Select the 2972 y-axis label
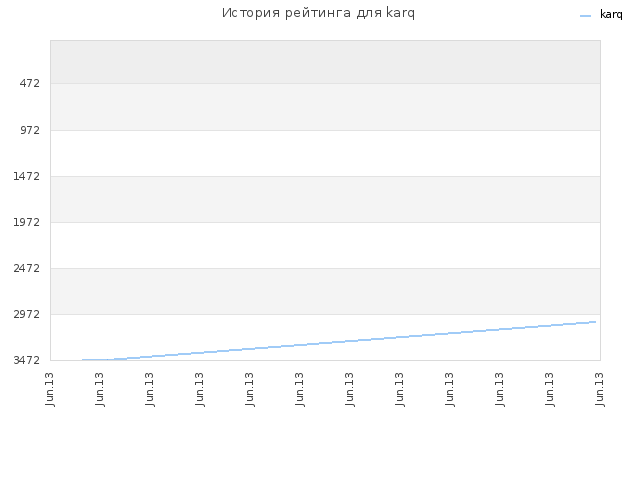Image resolution: width=640 pixels, height=480 pixels. (27, 314)
